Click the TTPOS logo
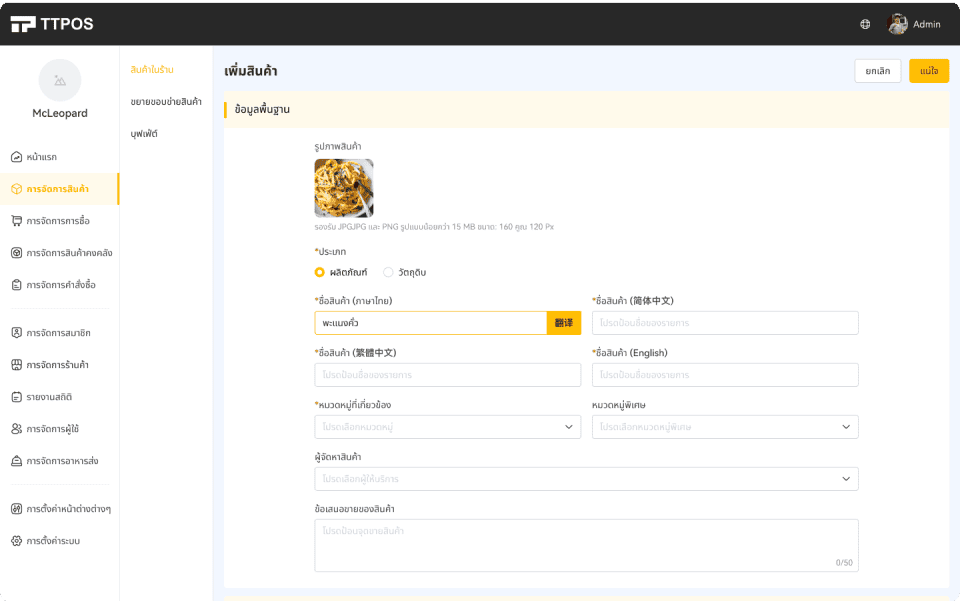Viewport: 960px width, 601px height. coord(52,24)
